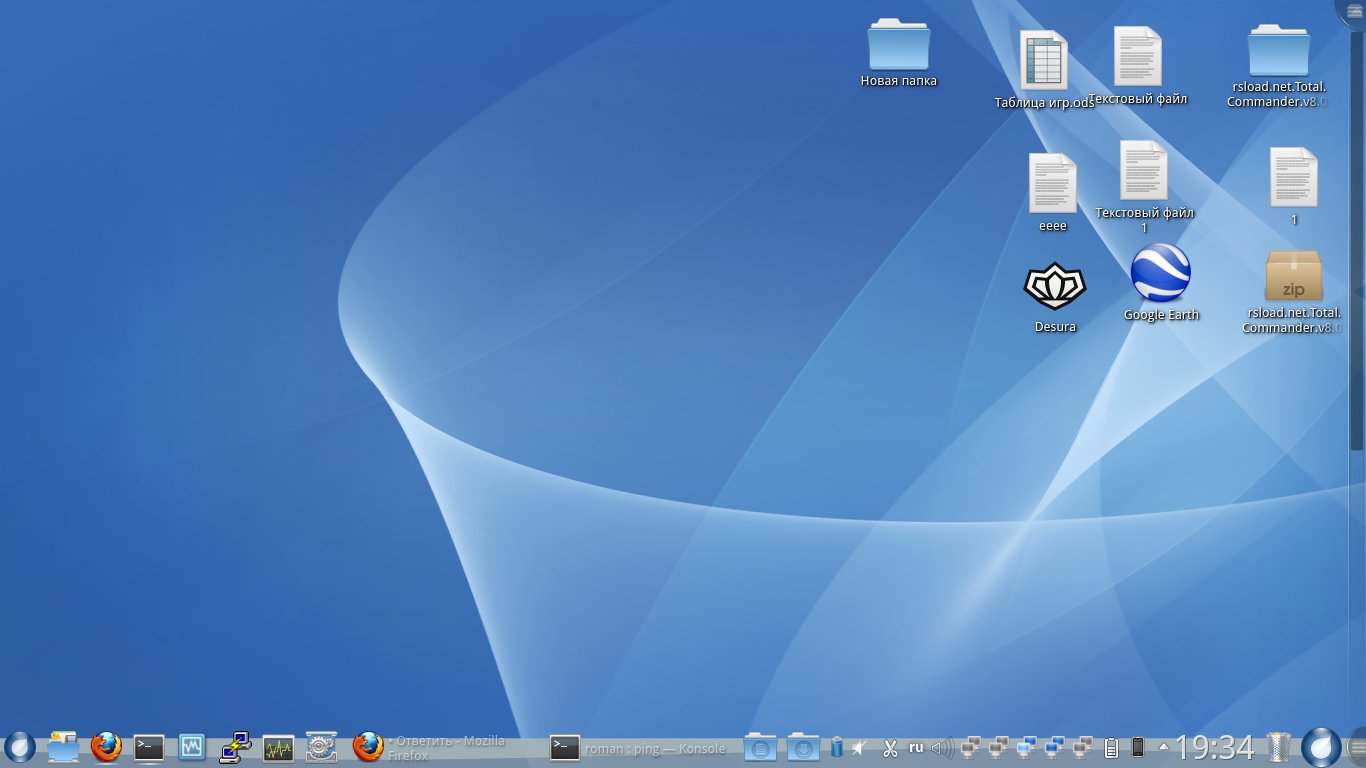Open the green graph system monitor launcher
The width and height of the screenshot is (1366, 768).
click(278, 746)
